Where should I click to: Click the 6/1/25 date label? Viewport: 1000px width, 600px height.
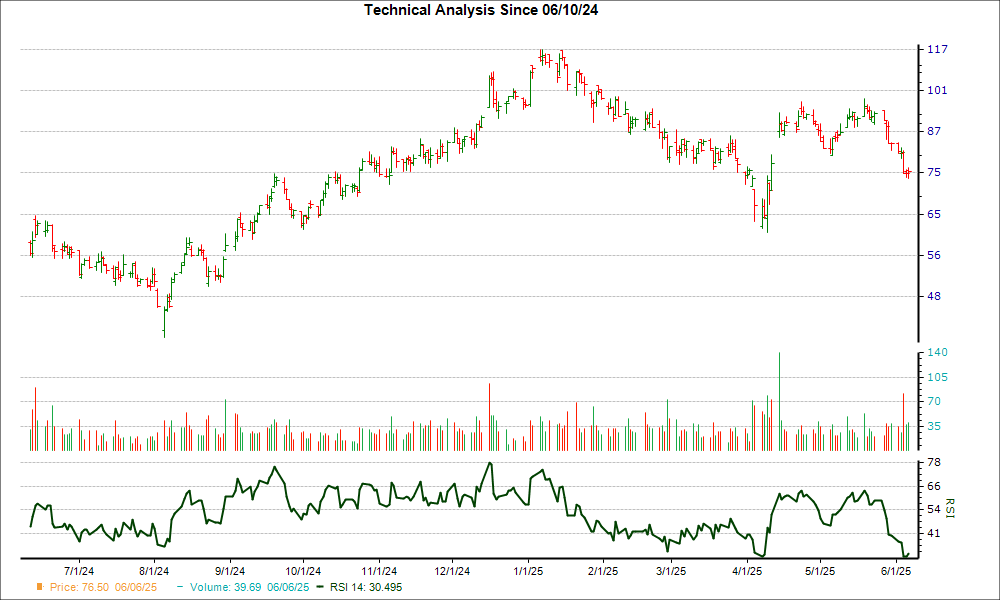(x=896, y=571)
